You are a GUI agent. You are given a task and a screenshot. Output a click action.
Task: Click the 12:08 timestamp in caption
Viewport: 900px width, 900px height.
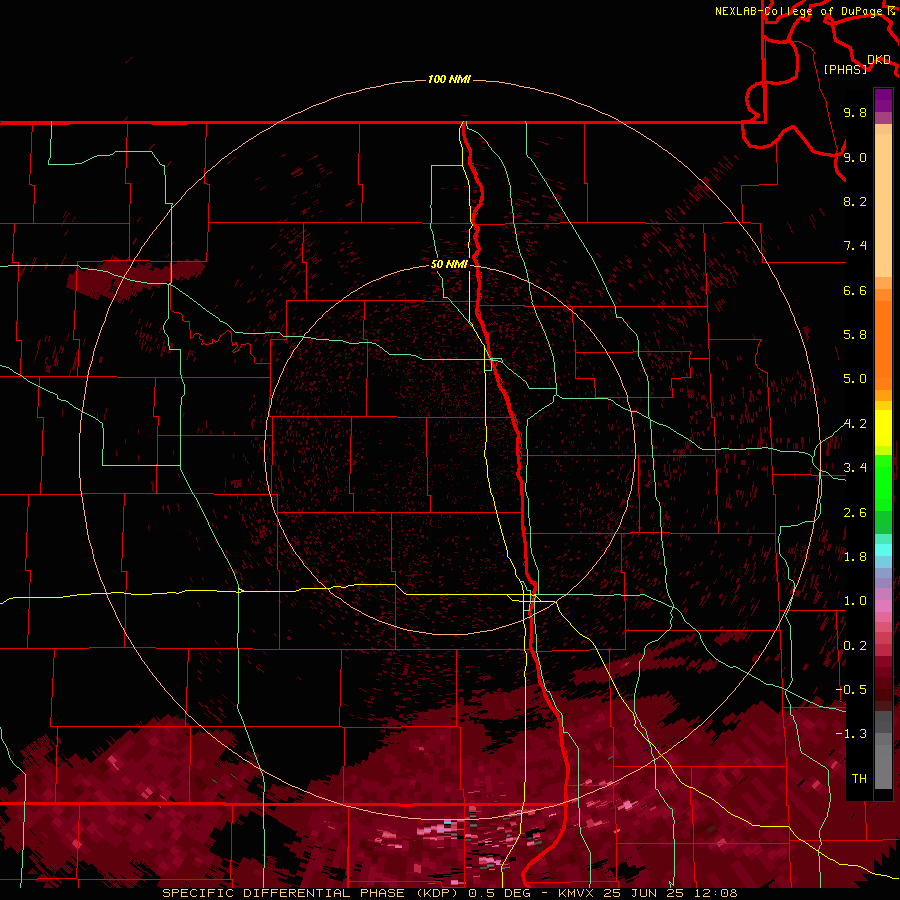pos(716,893)
